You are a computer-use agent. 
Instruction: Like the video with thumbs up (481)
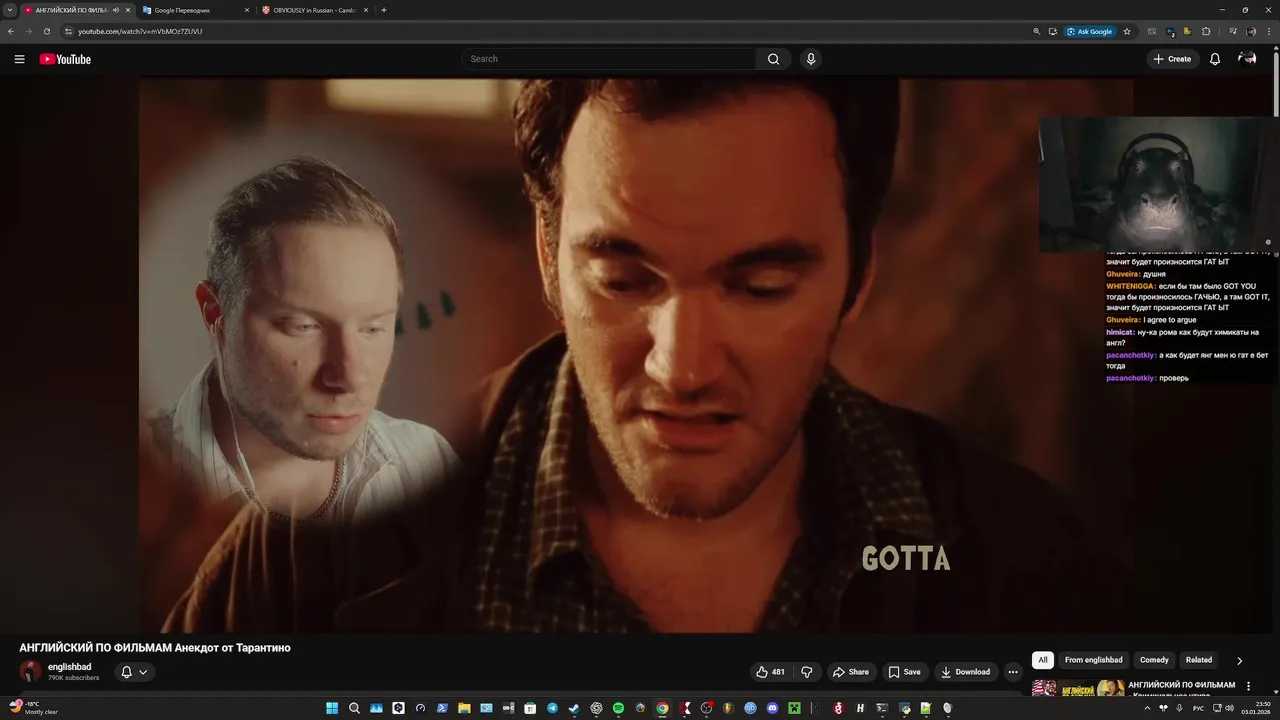click(770, 672)
